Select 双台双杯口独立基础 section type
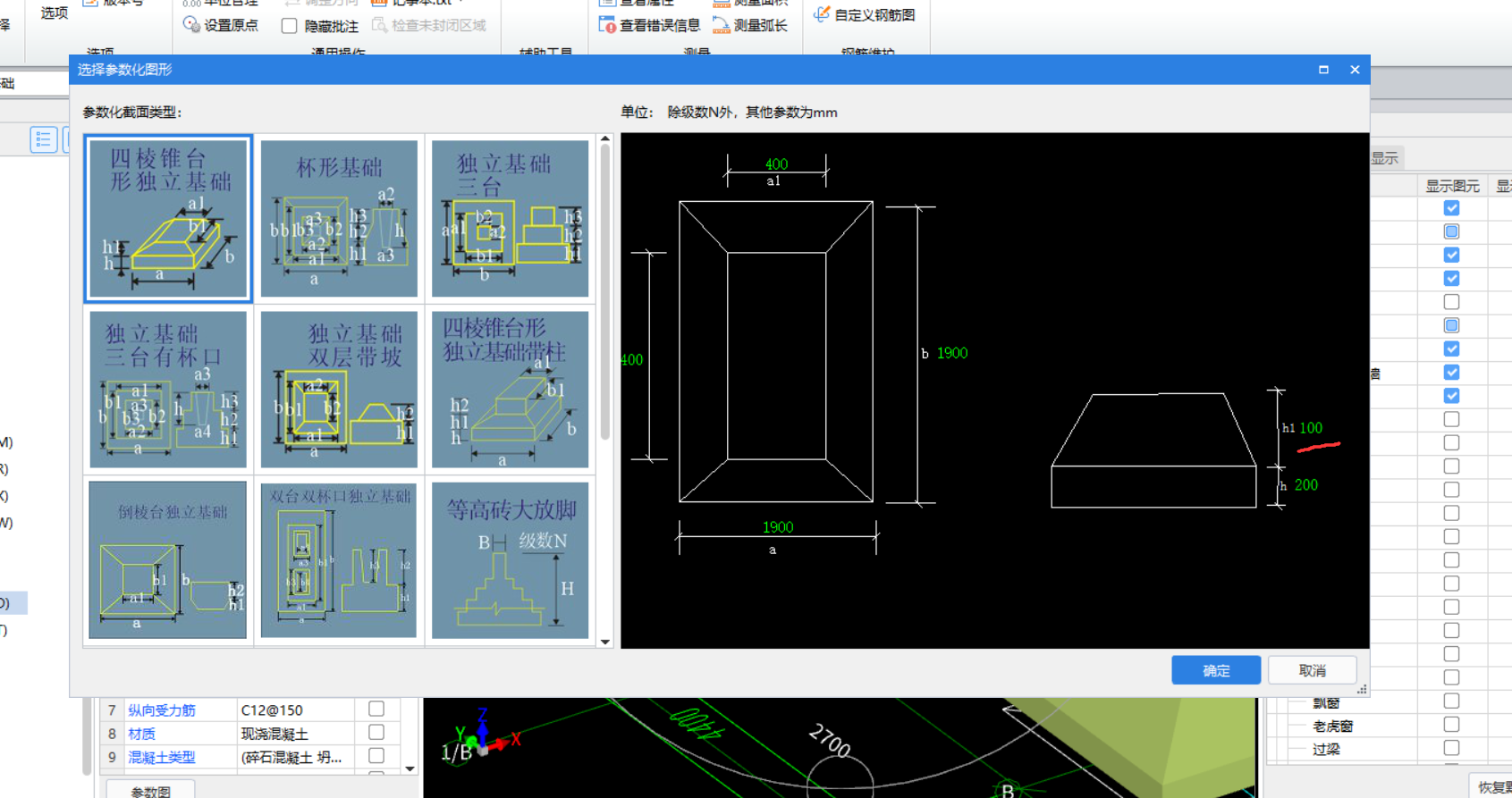This screenshot has width=1512, height=798. pyautogui.click(x=339, y=560)
